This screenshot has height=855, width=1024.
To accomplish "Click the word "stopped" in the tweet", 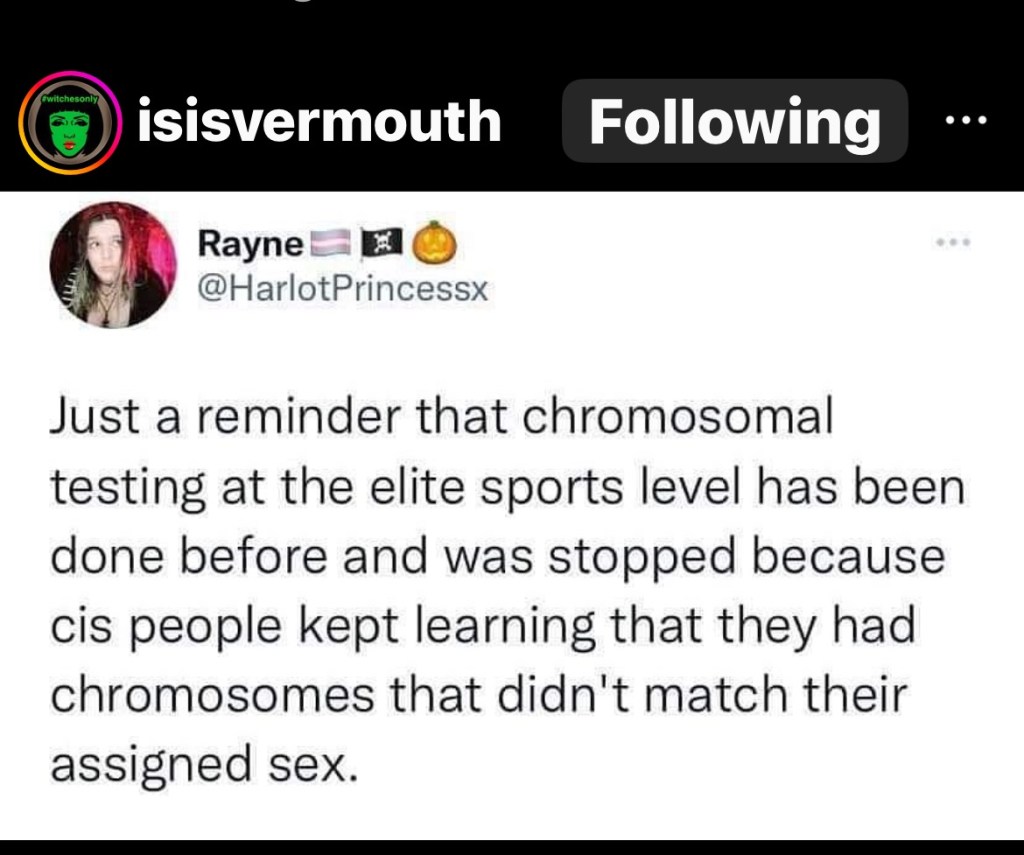I will coord(639,557).
